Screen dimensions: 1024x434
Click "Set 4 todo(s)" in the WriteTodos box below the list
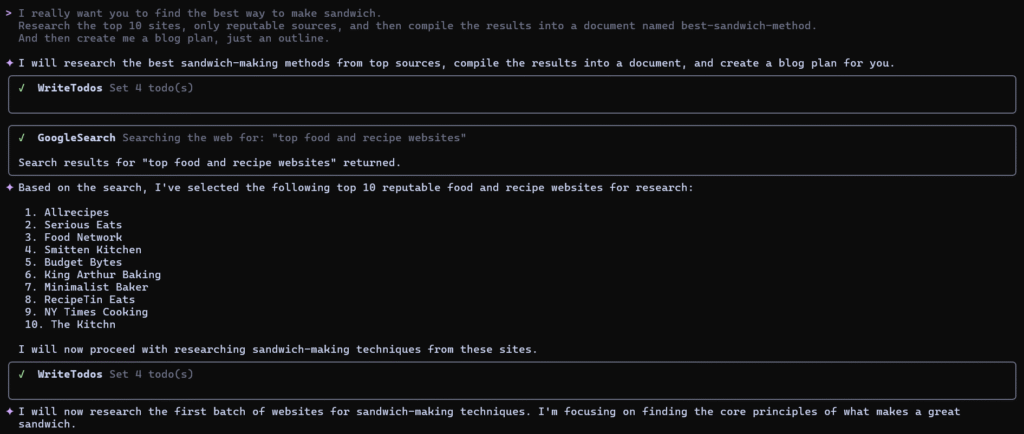click(151, 374)
